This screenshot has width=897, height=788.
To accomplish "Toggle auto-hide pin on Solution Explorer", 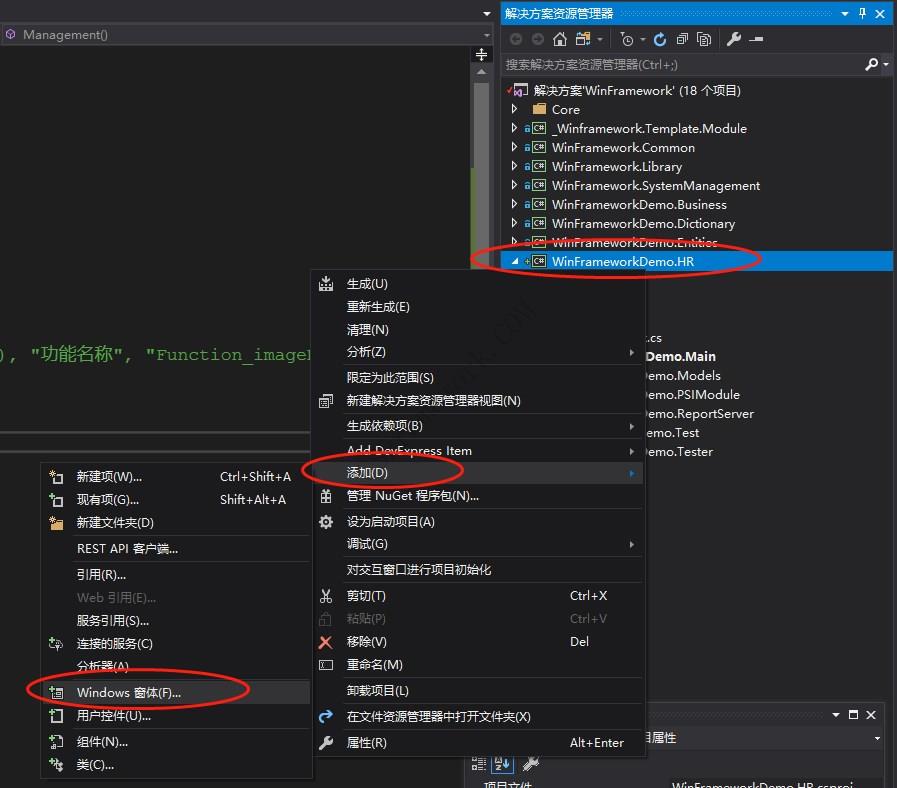I will [x=862, y=13].
